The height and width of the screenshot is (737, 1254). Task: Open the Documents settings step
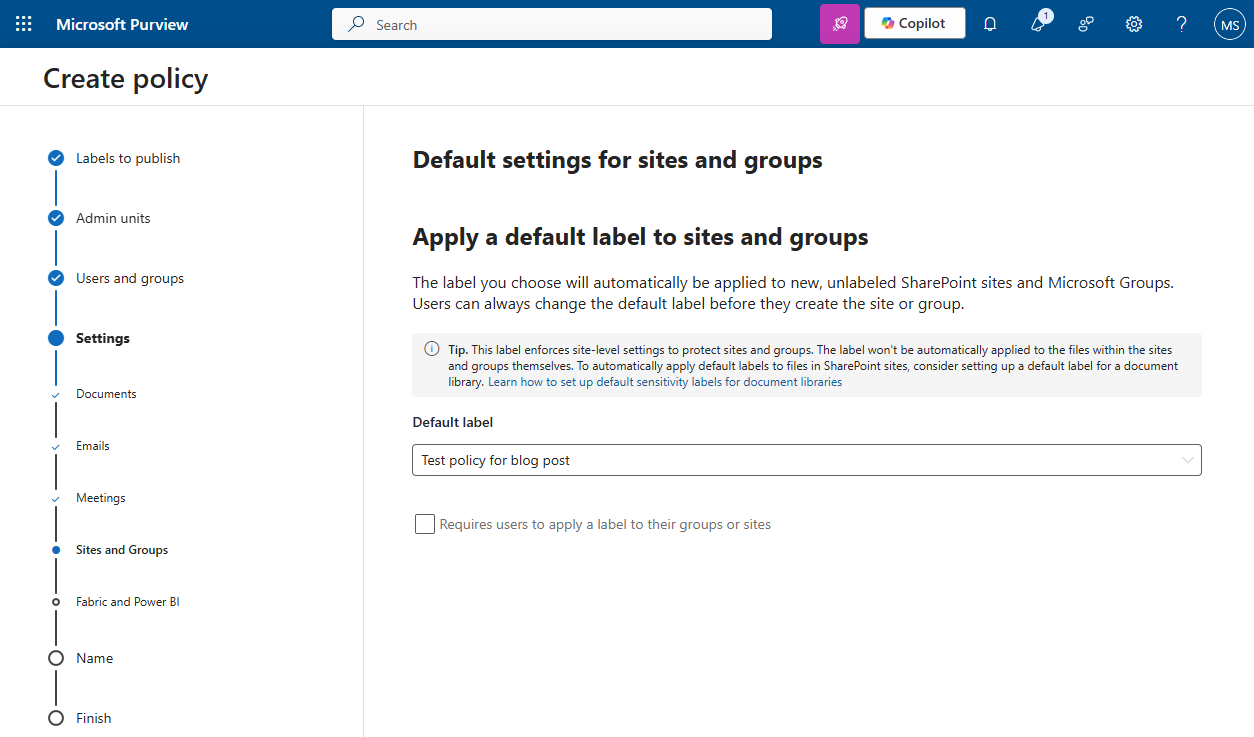click(105, 393)
